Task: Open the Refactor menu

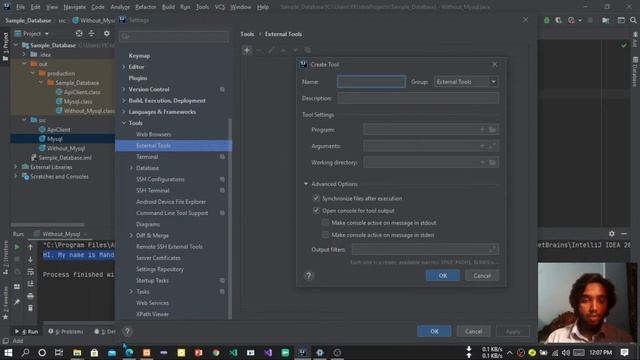Action: pos(145,7)
